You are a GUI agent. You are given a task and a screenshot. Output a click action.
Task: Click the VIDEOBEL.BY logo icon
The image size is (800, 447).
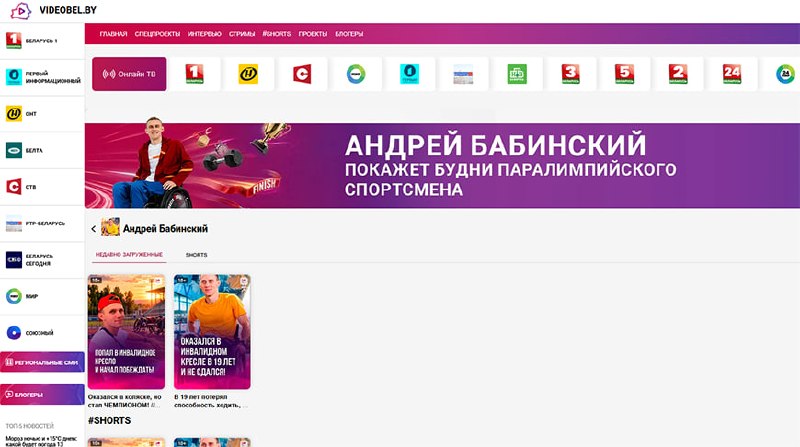(x=21, y=10)
